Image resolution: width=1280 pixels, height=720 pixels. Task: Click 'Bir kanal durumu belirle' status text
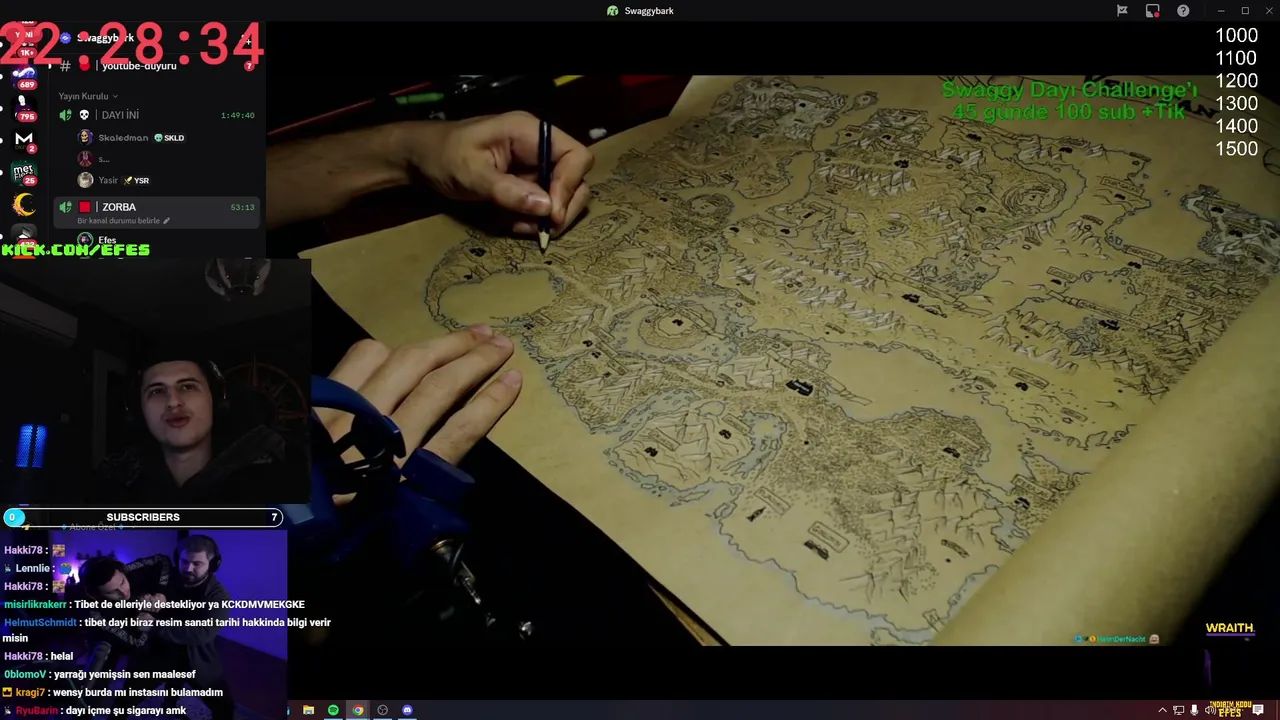coord(118,221)
